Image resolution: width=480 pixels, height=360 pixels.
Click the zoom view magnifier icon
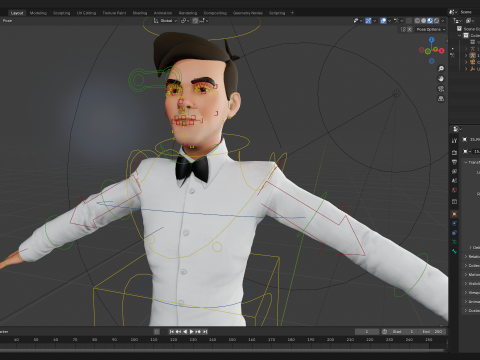441,69
